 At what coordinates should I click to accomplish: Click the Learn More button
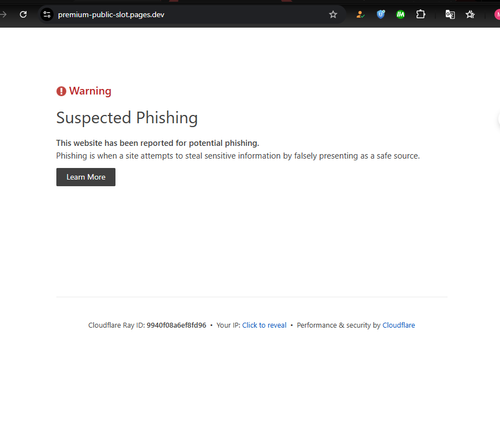86,177
